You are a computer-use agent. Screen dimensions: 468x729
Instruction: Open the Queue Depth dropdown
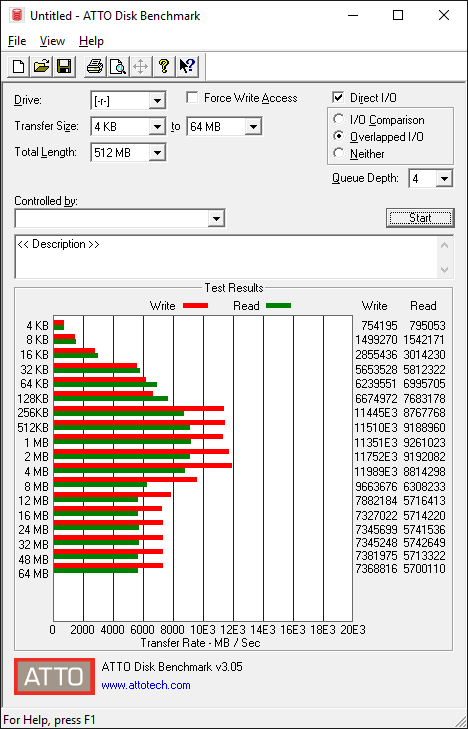(444, 179)
